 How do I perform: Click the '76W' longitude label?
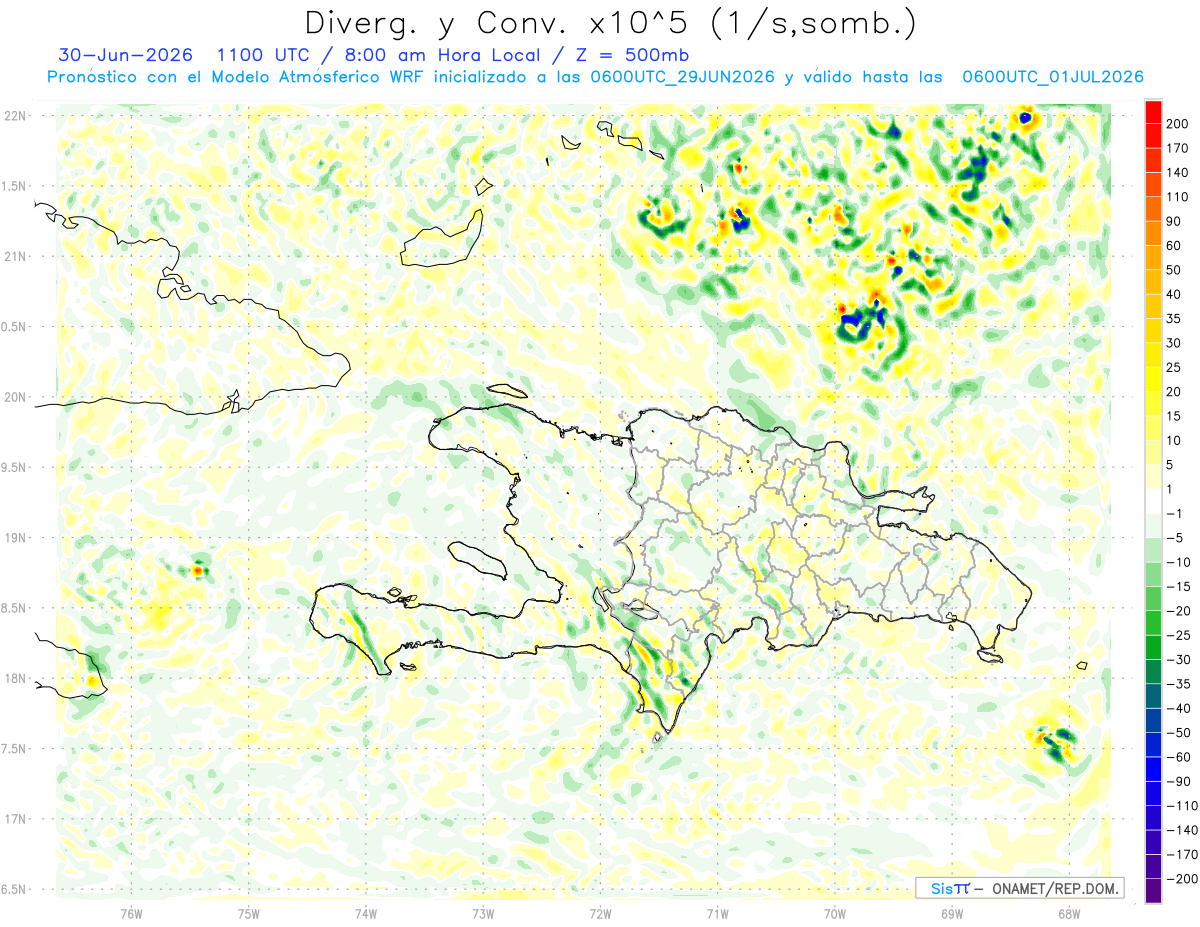coord(131,913)
